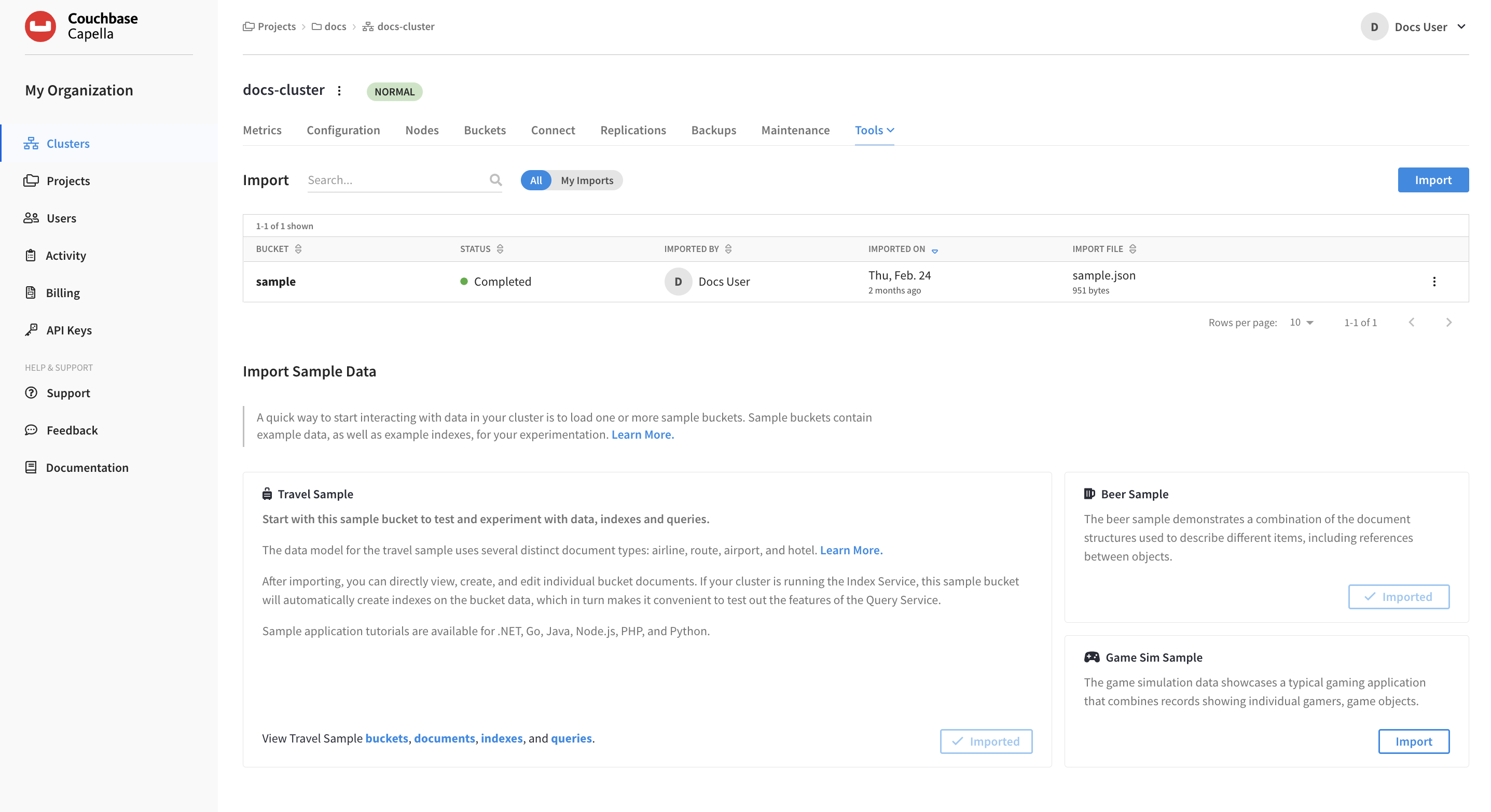Select the All imports filter

pos(535,180)
